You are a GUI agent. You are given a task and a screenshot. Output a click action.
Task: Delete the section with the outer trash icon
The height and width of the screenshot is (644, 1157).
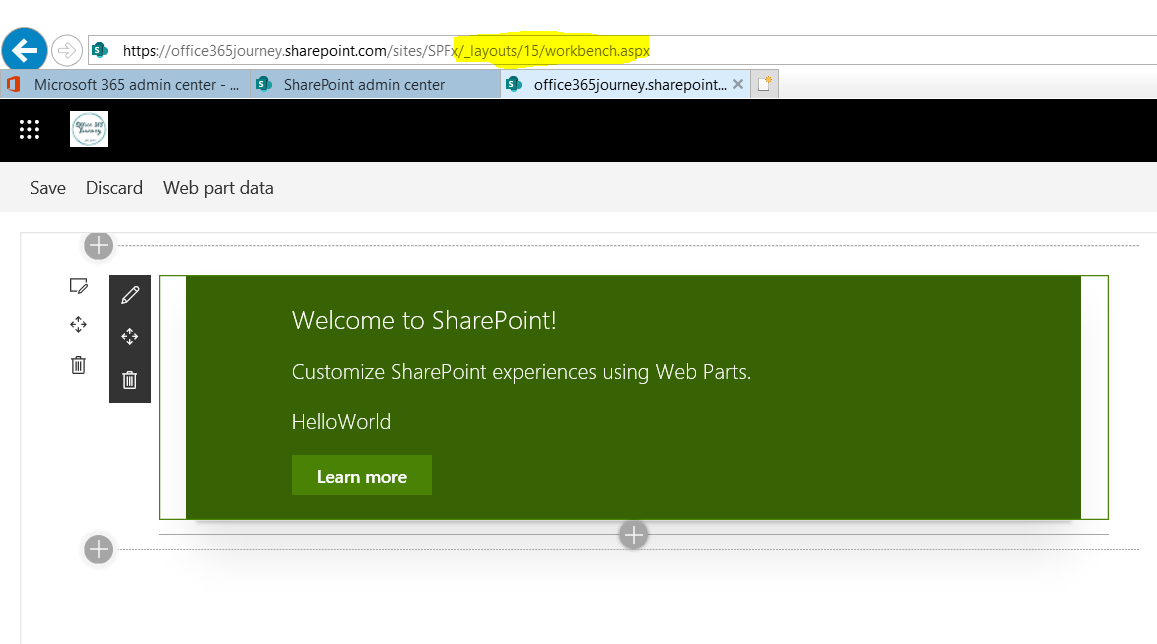78,364
